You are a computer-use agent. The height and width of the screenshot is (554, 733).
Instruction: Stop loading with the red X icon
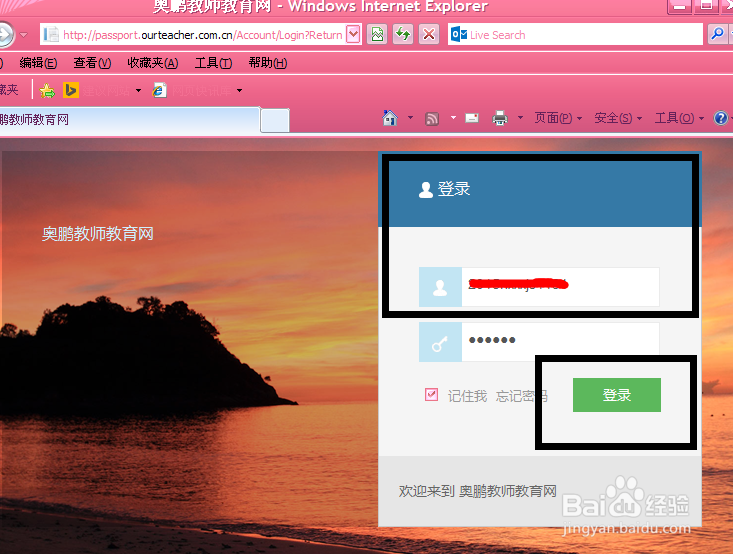428,35
